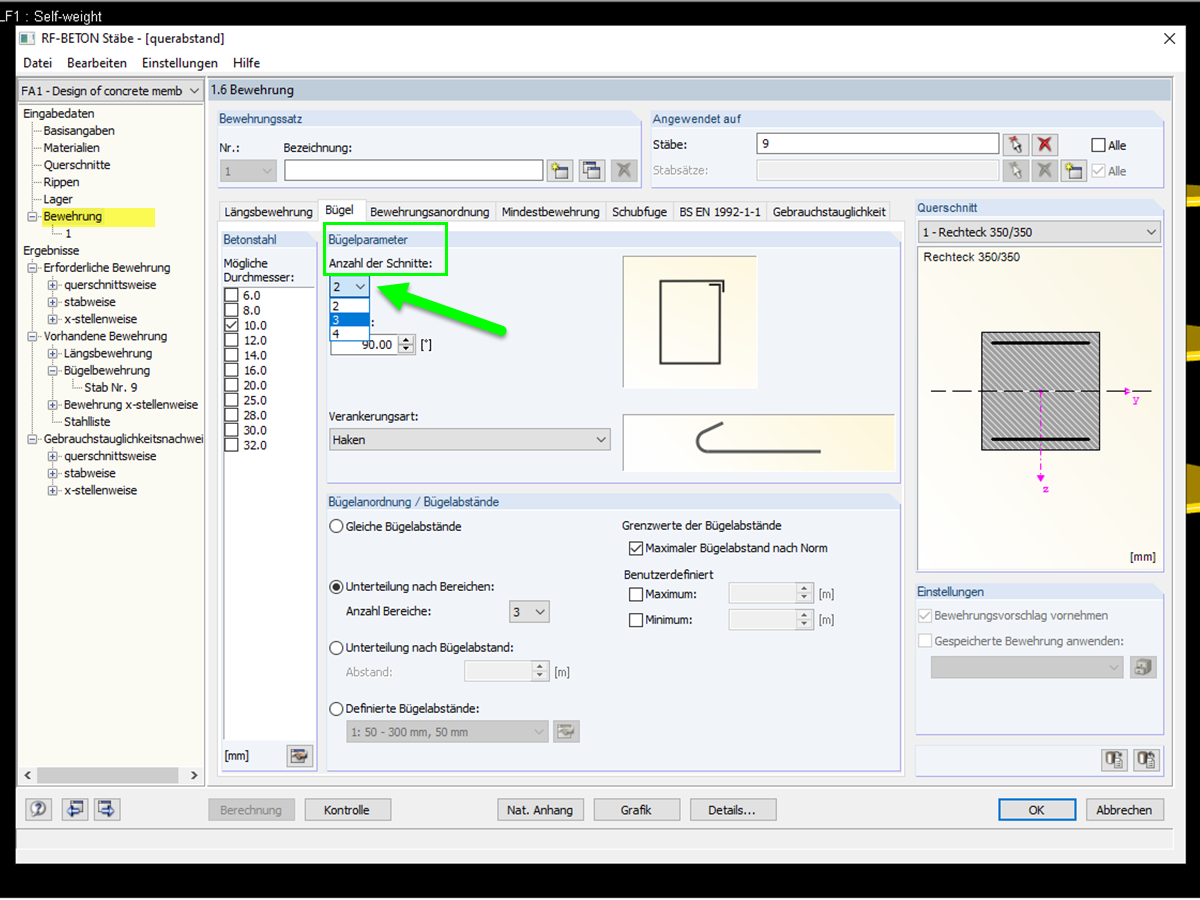Enable user-defined Maximum checkbox
Screen dimensions: 1200x900
click(x=636, y=594)
